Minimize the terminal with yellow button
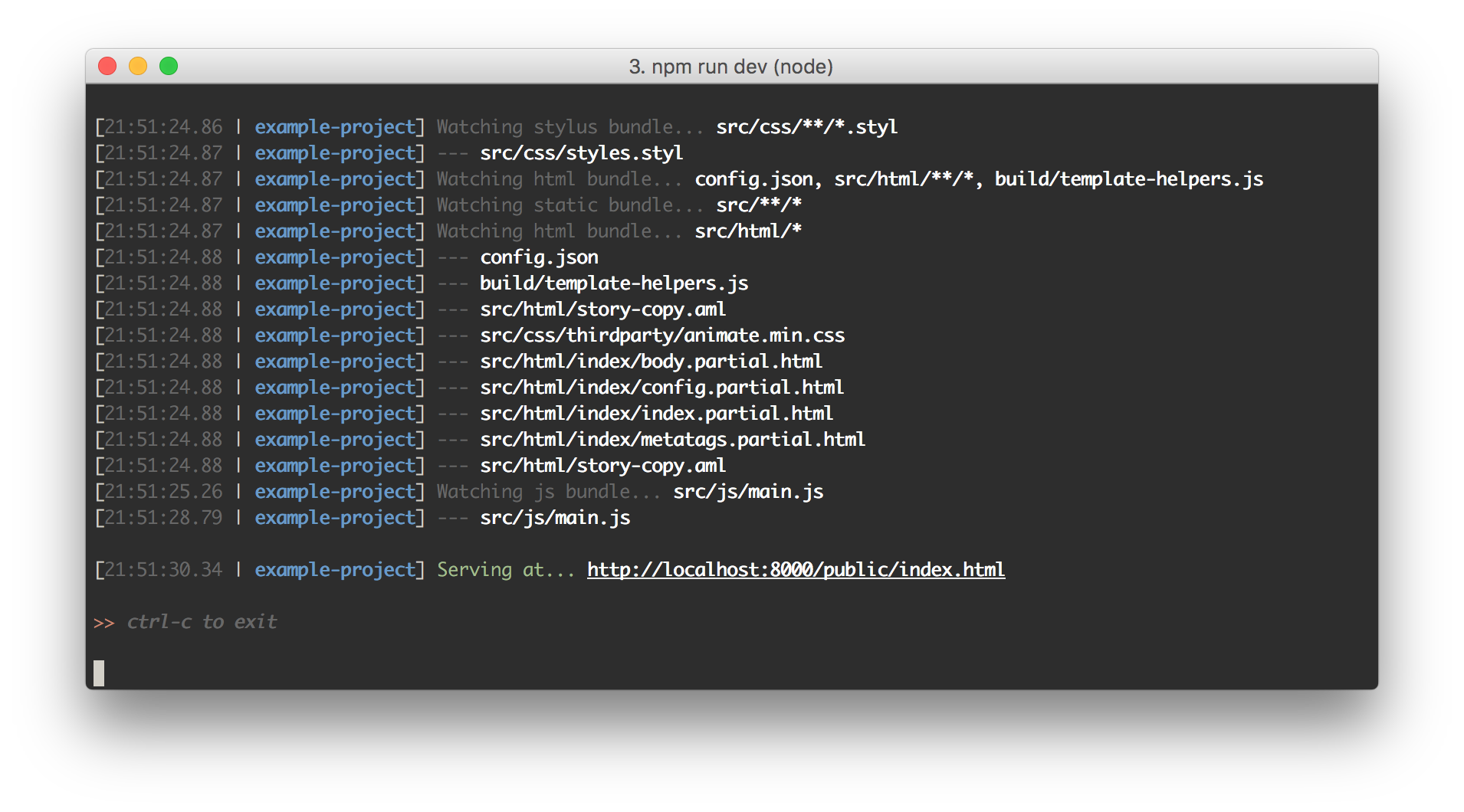The height and width of the screenshot is (812, 1464). [x=138, y=67]
